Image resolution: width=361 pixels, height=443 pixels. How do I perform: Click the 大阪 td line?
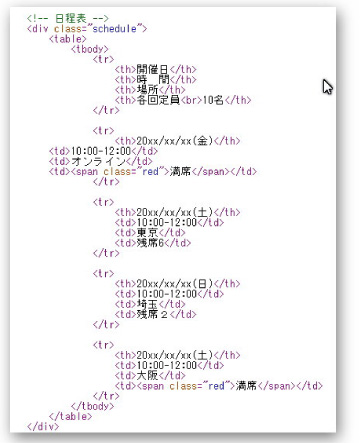coord(150,375)
